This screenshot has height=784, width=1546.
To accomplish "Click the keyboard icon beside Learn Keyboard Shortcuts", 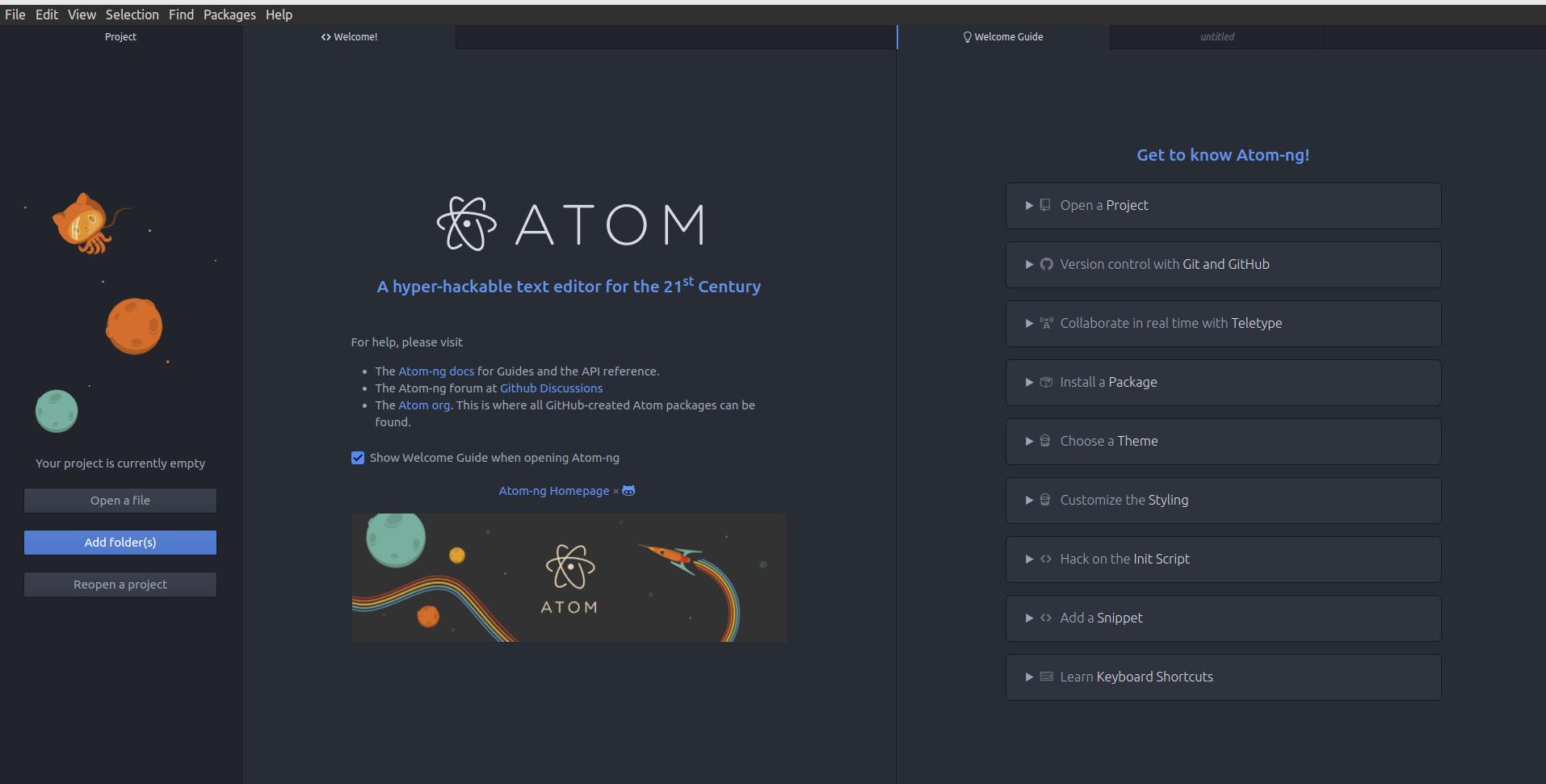I will tap(1047, 677).
